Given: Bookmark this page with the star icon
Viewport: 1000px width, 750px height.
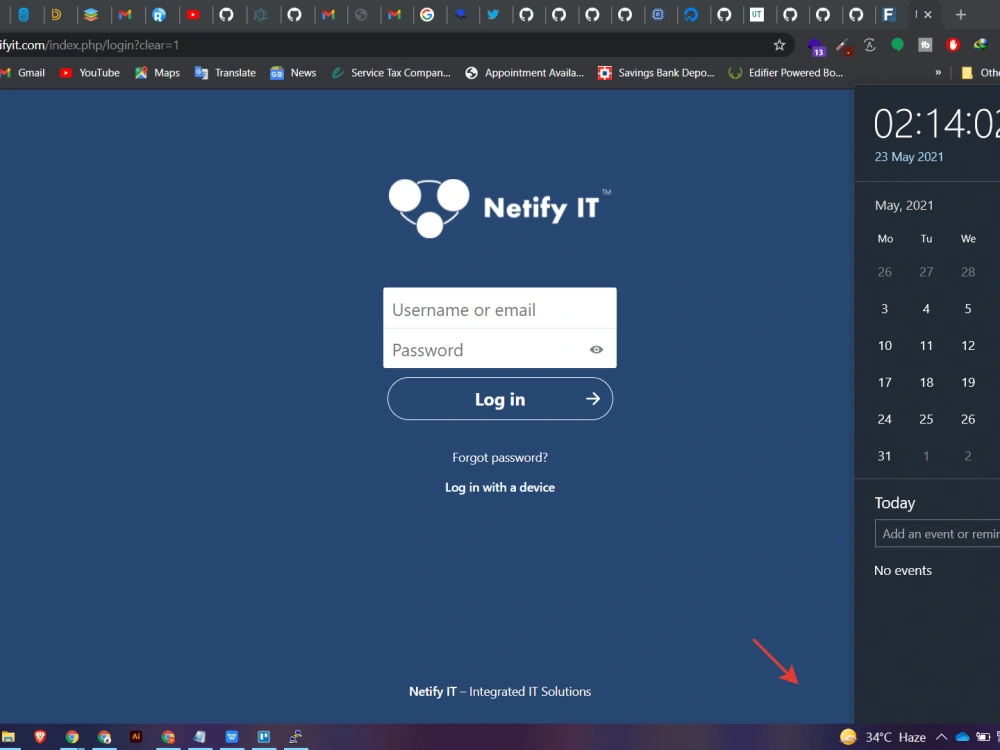Looking at the screenshot, I should [779, 45].
